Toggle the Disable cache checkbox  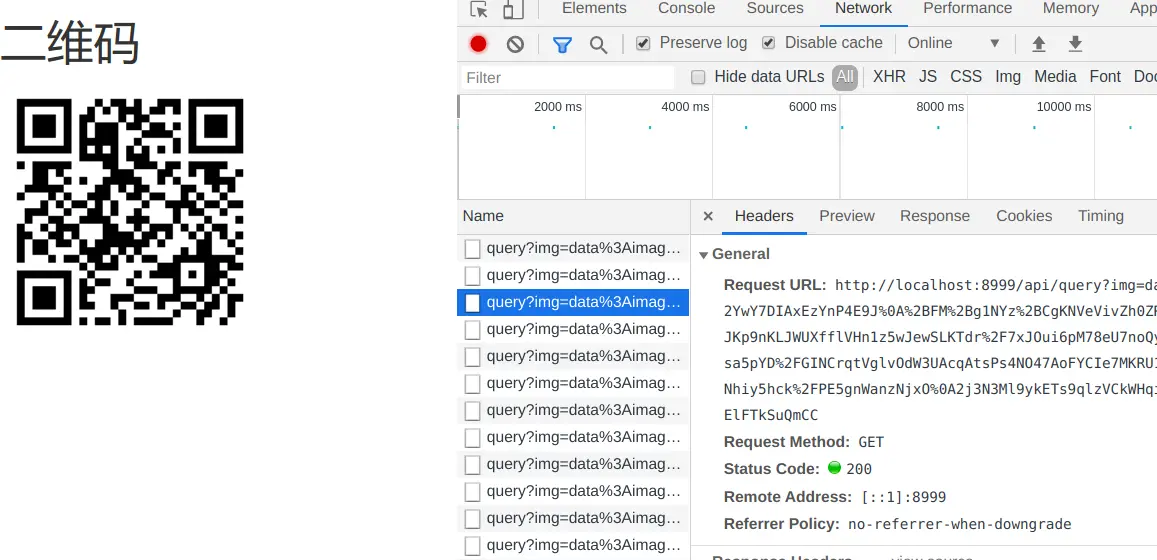769,44
